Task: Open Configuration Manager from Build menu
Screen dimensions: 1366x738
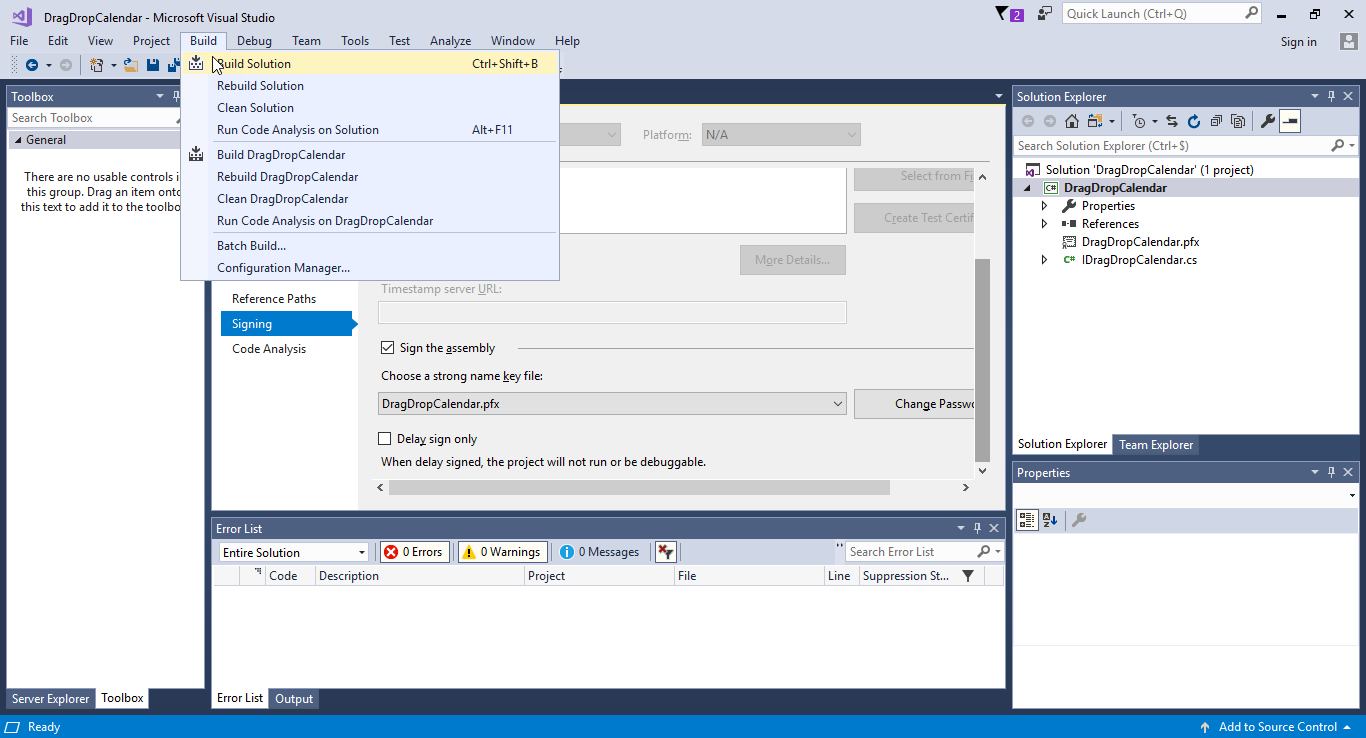Action: 370,268
